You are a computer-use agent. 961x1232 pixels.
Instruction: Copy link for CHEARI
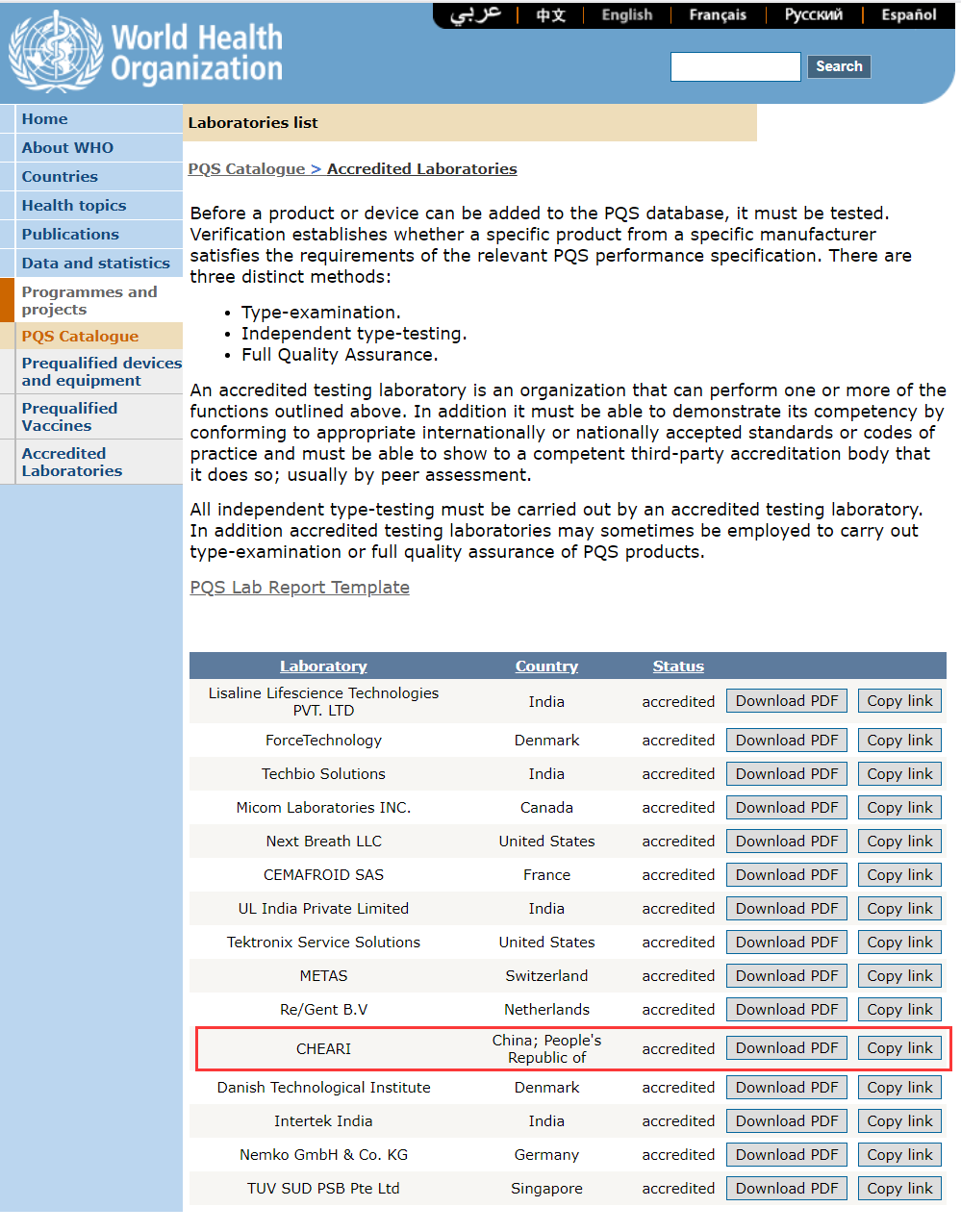coord(899,1048)
